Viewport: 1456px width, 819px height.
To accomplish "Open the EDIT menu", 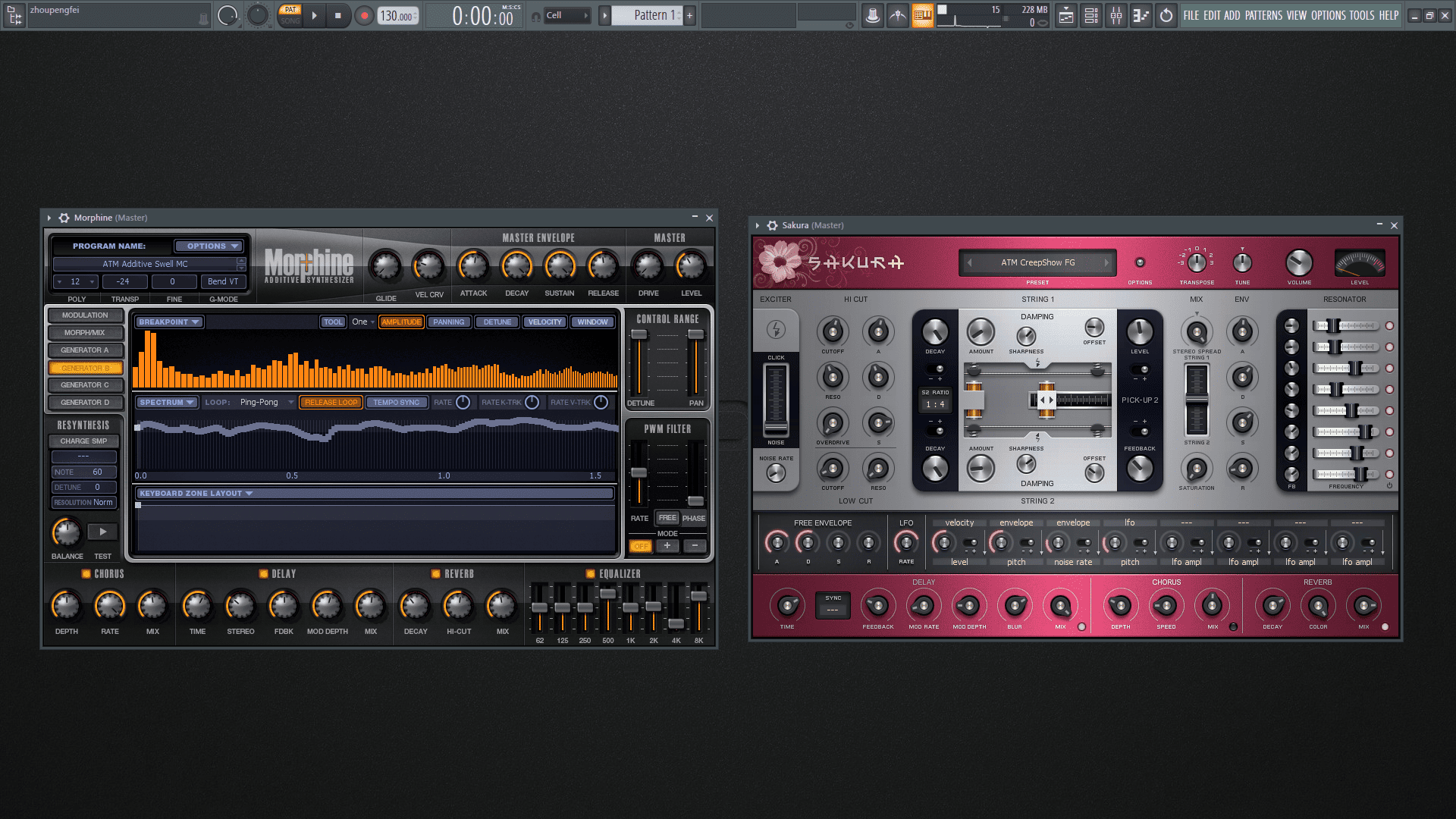I will click(x=1212, y=15).
